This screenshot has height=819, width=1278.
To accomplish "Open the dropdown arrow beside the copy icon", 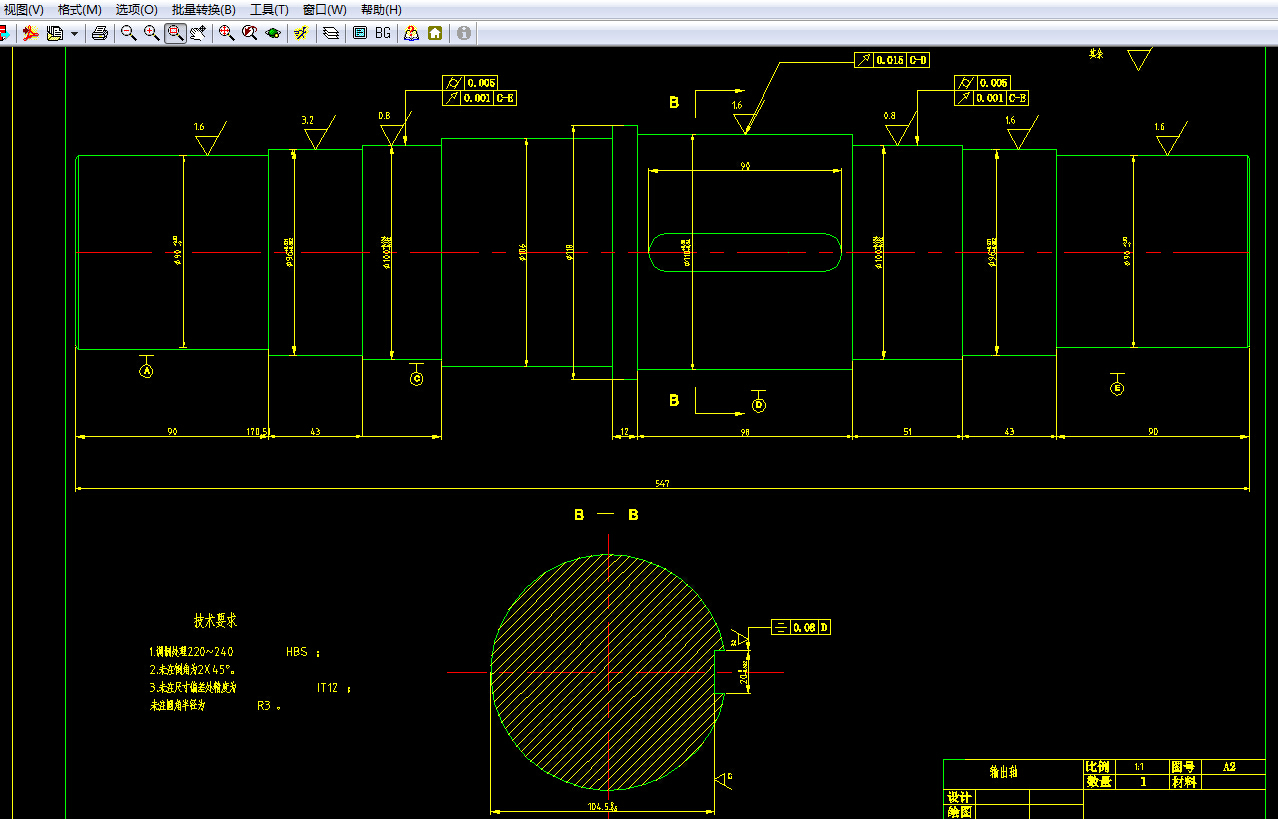I will pos(75,33).
